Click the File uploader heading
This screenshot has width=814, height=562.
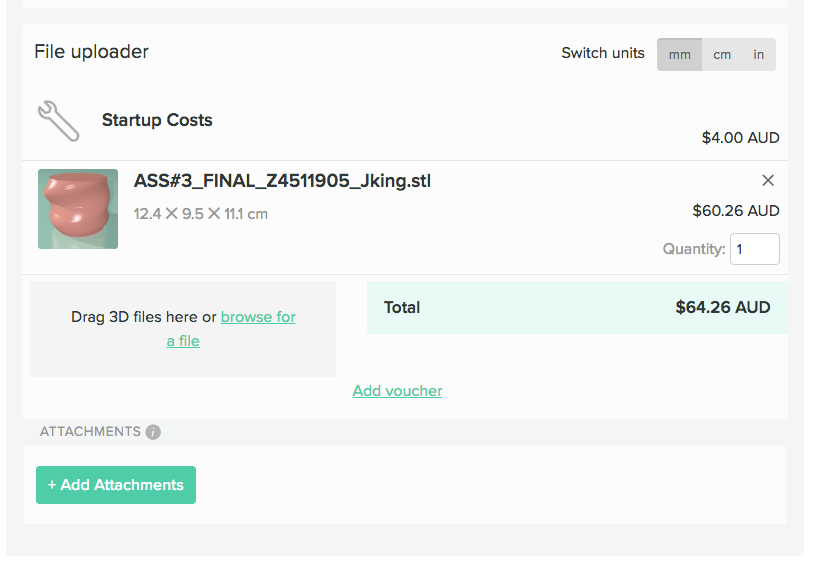91,52
